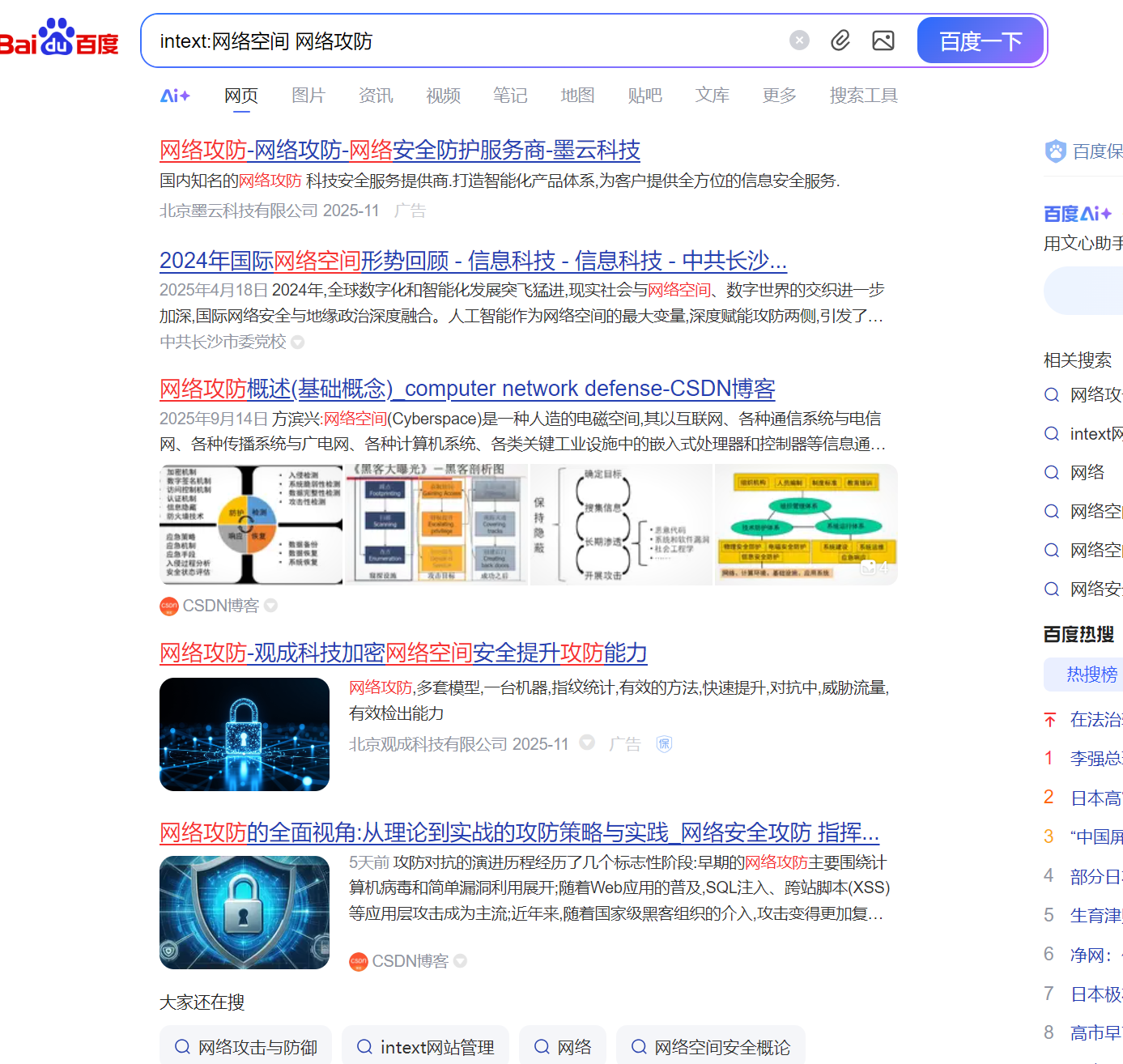Clear the search box with the x icon
1123x1064 pixels.
tap(799, 40)
